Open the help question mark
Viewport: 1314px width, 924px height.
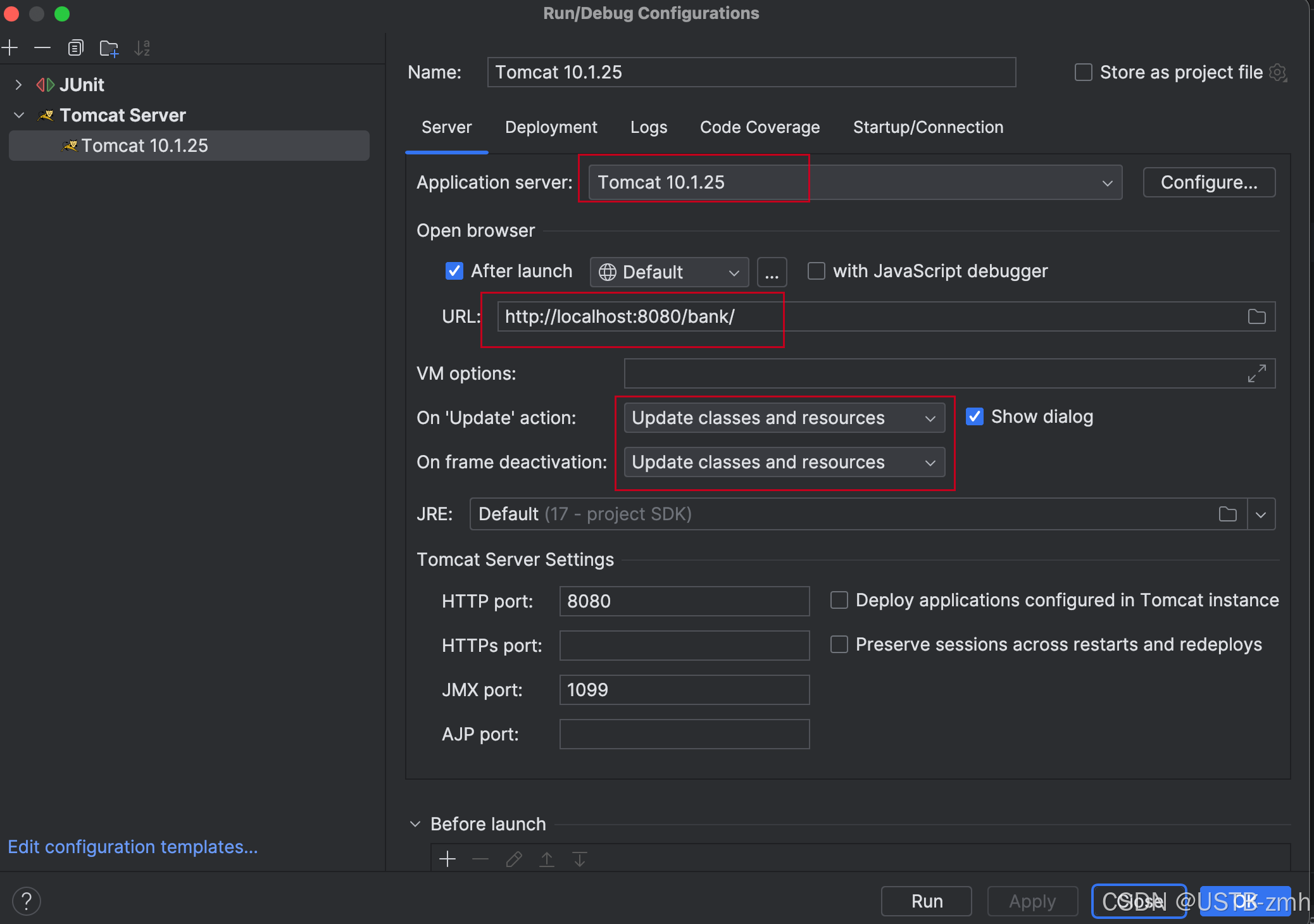click(27, 901)
